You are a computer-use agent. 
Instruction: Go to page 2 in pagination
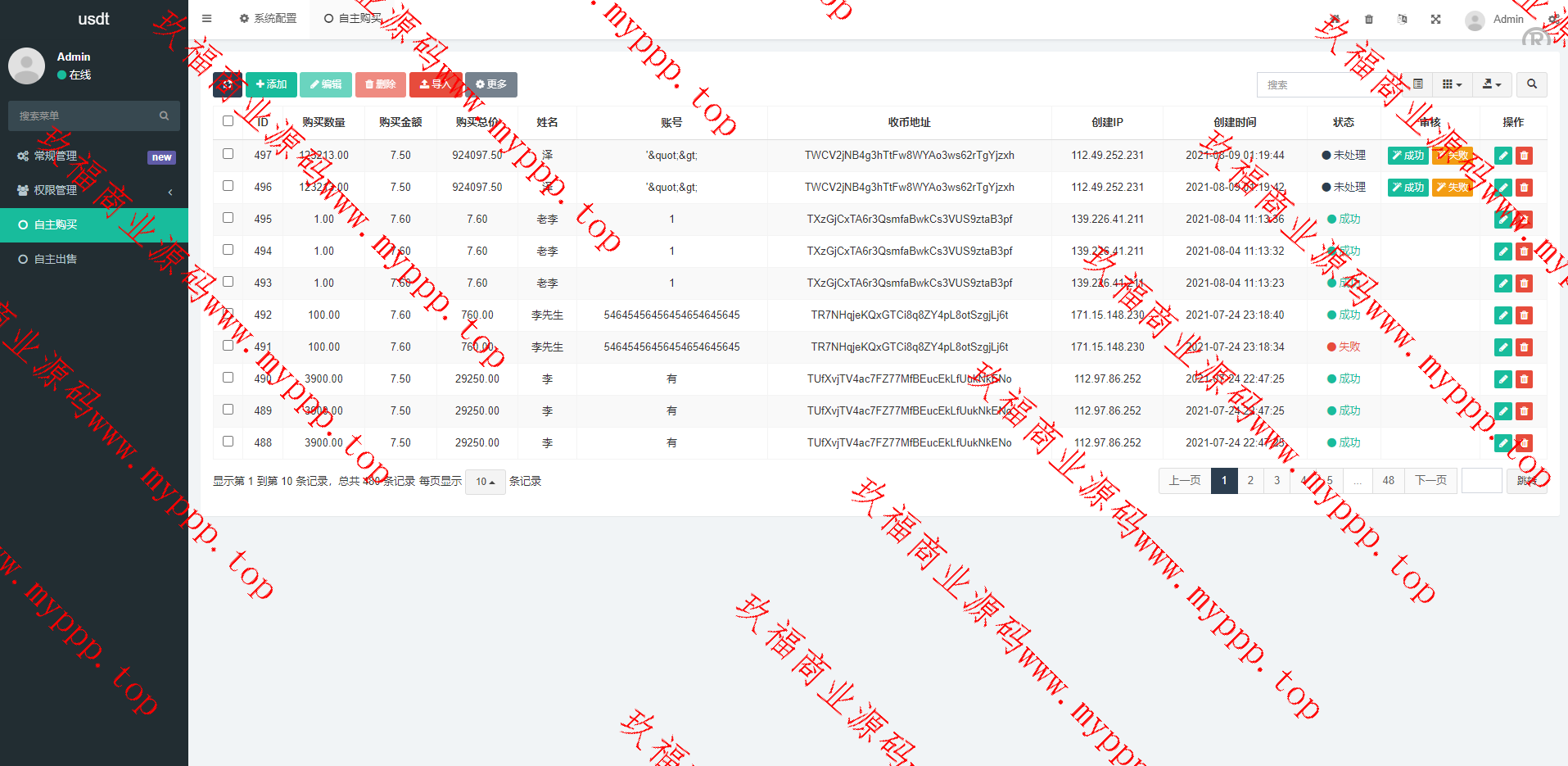click(1249, 481)
